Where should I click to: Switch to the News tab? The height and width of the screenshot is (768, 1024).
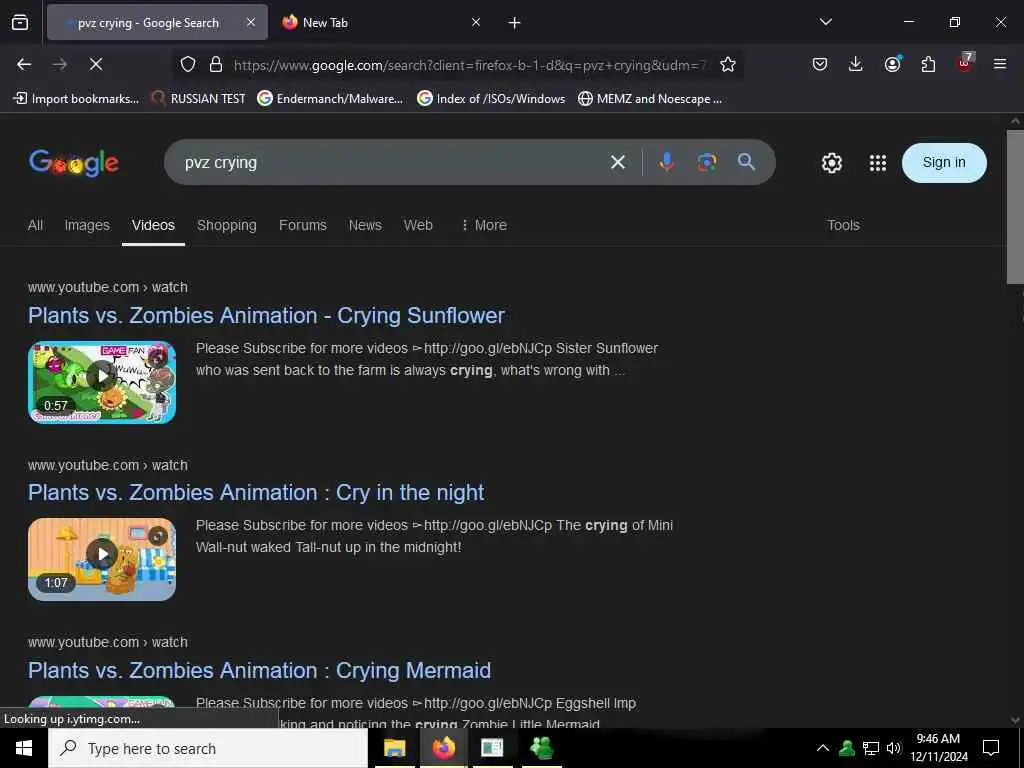click(365, 225)
